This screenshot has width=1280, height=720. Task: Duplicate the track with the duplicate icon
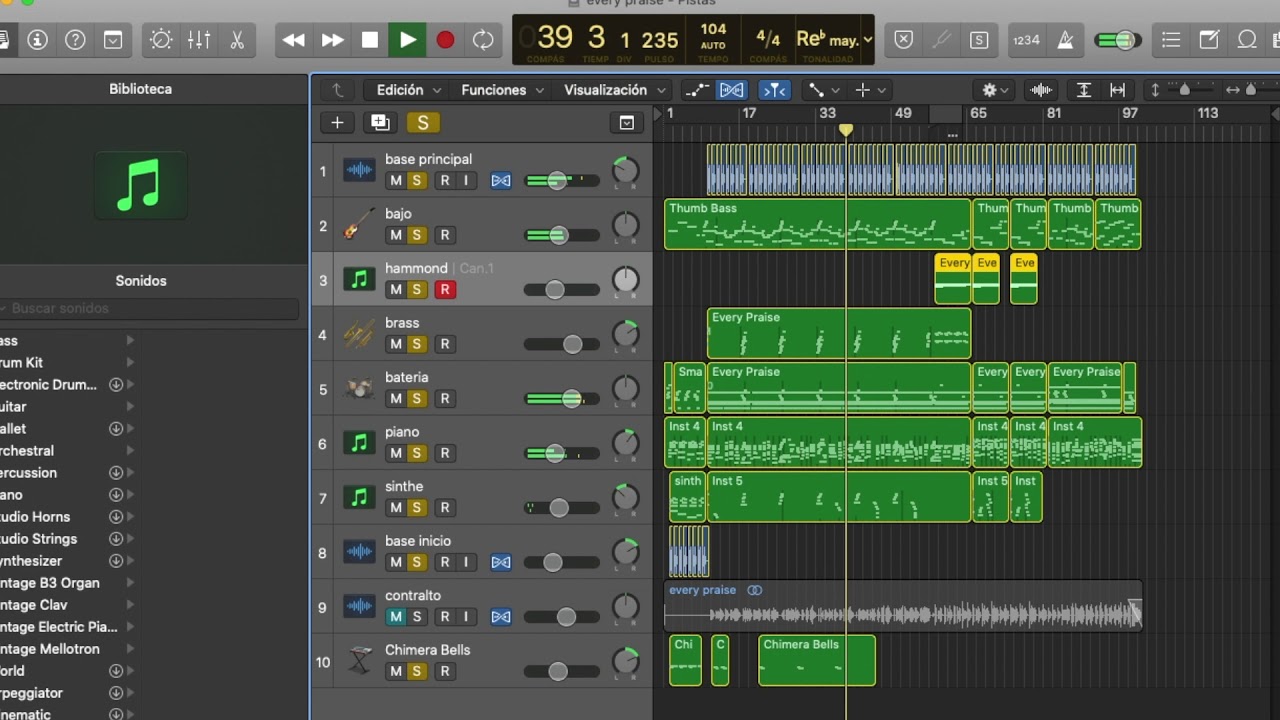[380, 123]
